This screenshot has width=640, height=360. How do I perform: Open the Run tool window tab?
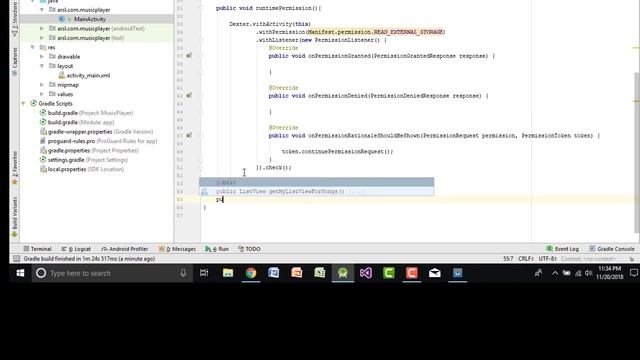[x=217, y=249]
